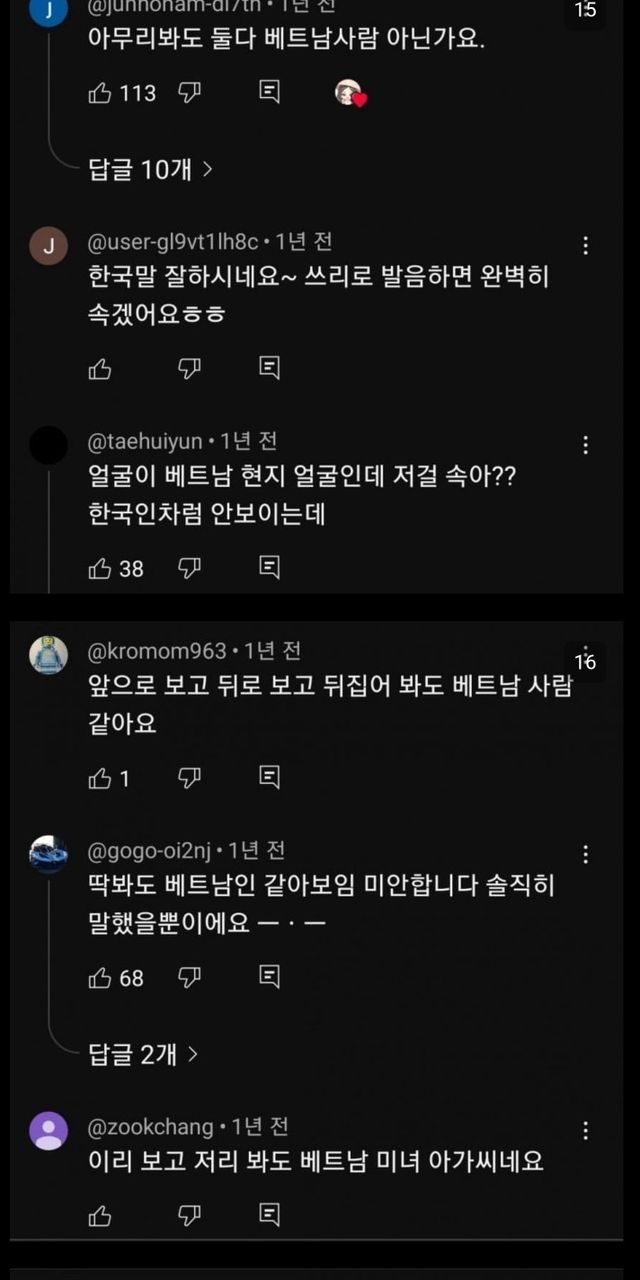The image size is (640, 1280).
Task: Open the @zookchang channel link
Action: (x=151, y=1127)
